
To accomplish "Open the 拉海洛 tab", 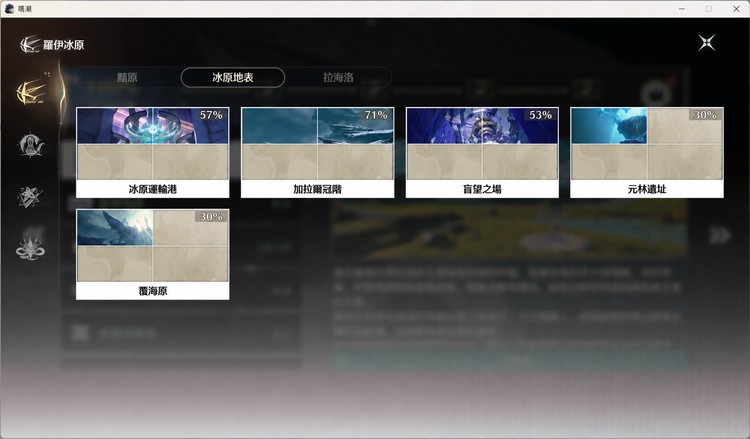I will (338, 77).
